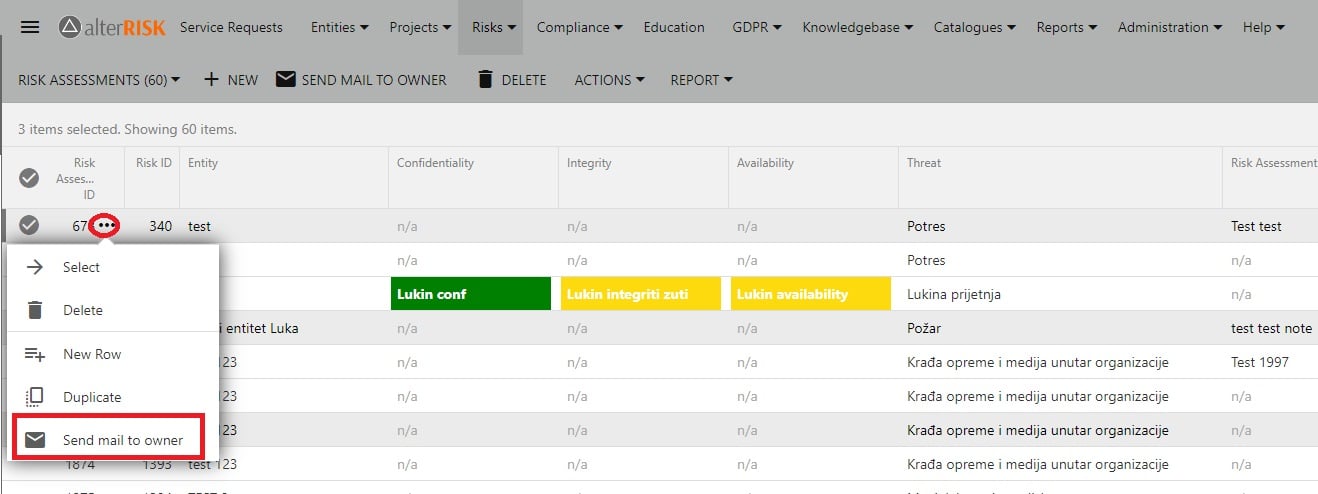Viewport: 1318px width, 494px height.
Task: Click the plus icon for New
Action: pos(211,79)
